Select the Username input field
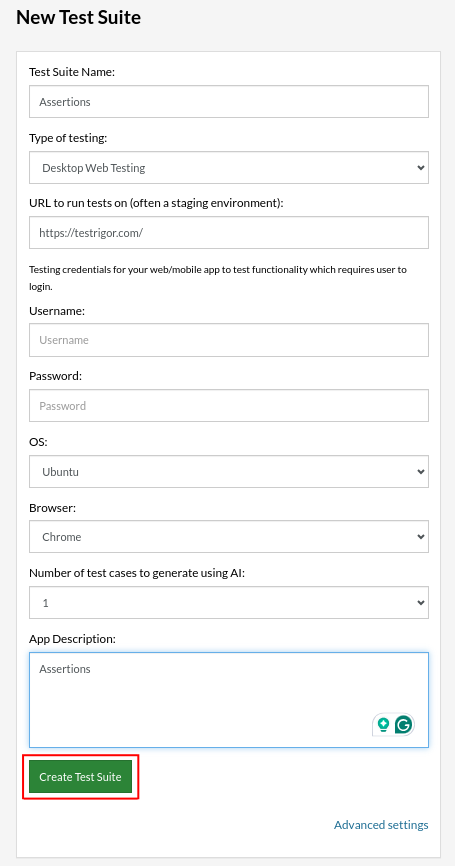 229,340
